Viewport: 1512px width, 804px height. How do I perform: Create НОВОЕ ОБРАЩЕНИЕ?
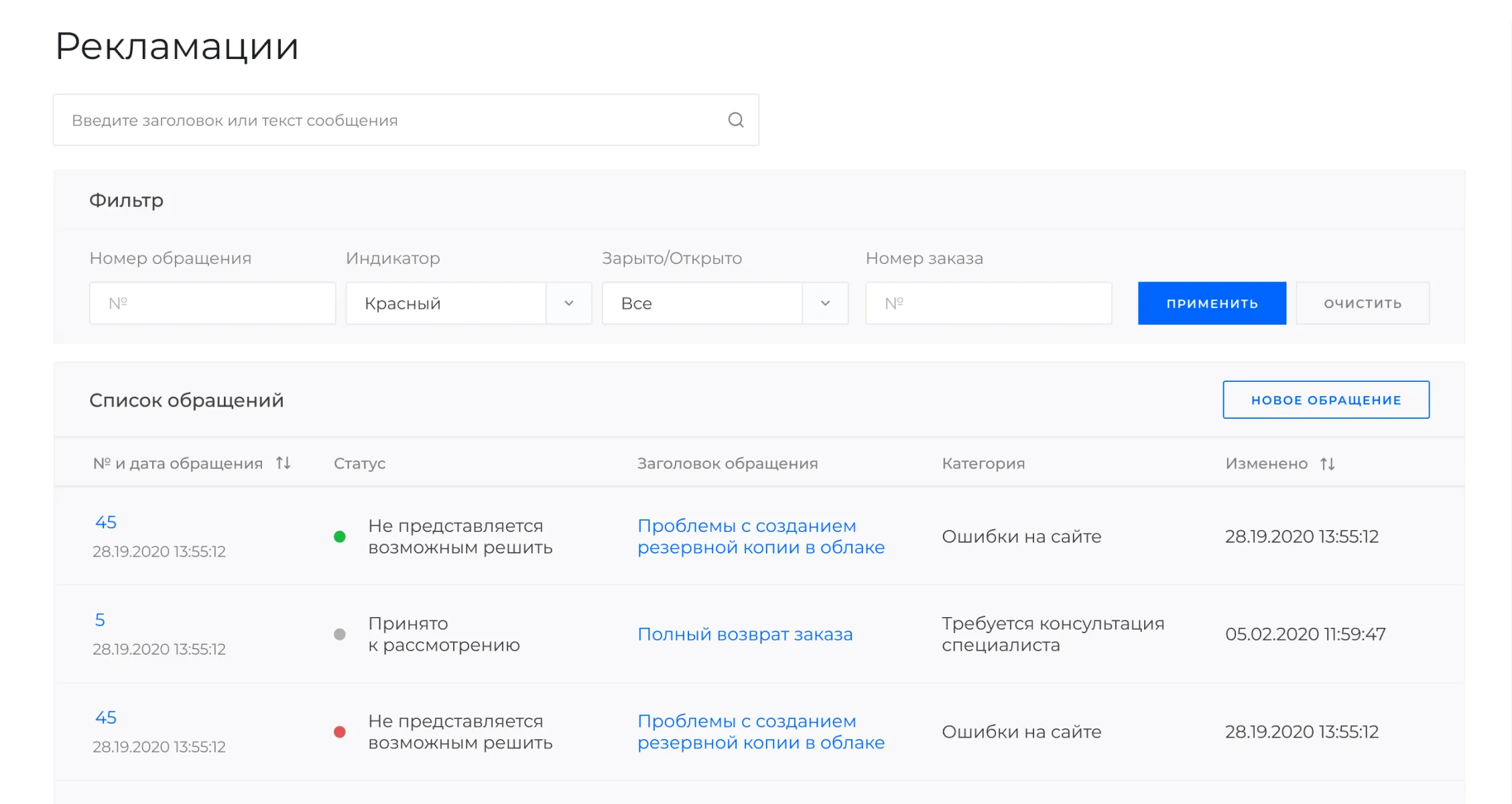1326,400
